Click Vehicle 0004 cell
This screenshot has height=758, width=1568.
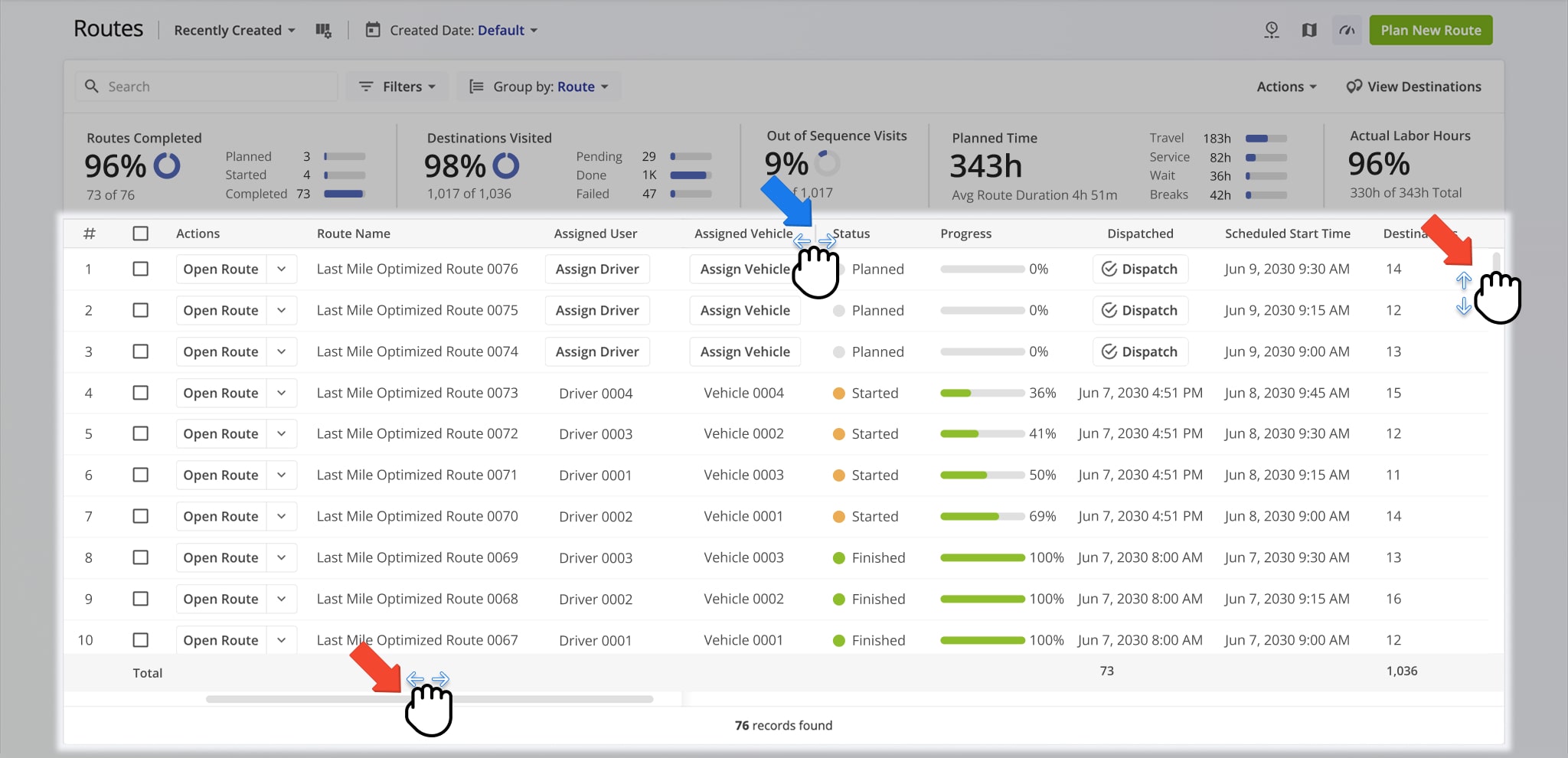743,393
